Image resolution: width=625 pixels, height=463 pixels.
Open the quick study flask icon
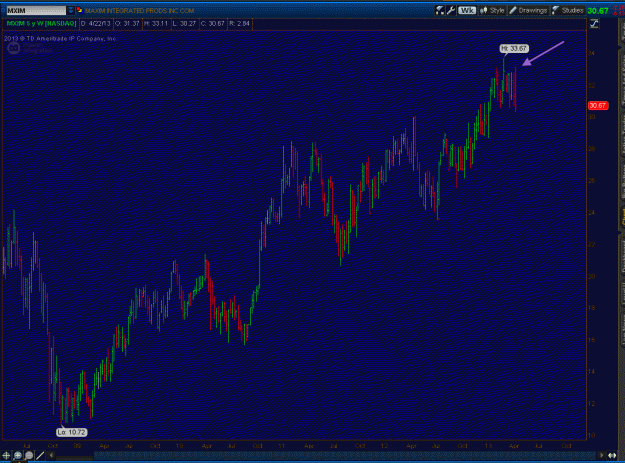(439, 10)
